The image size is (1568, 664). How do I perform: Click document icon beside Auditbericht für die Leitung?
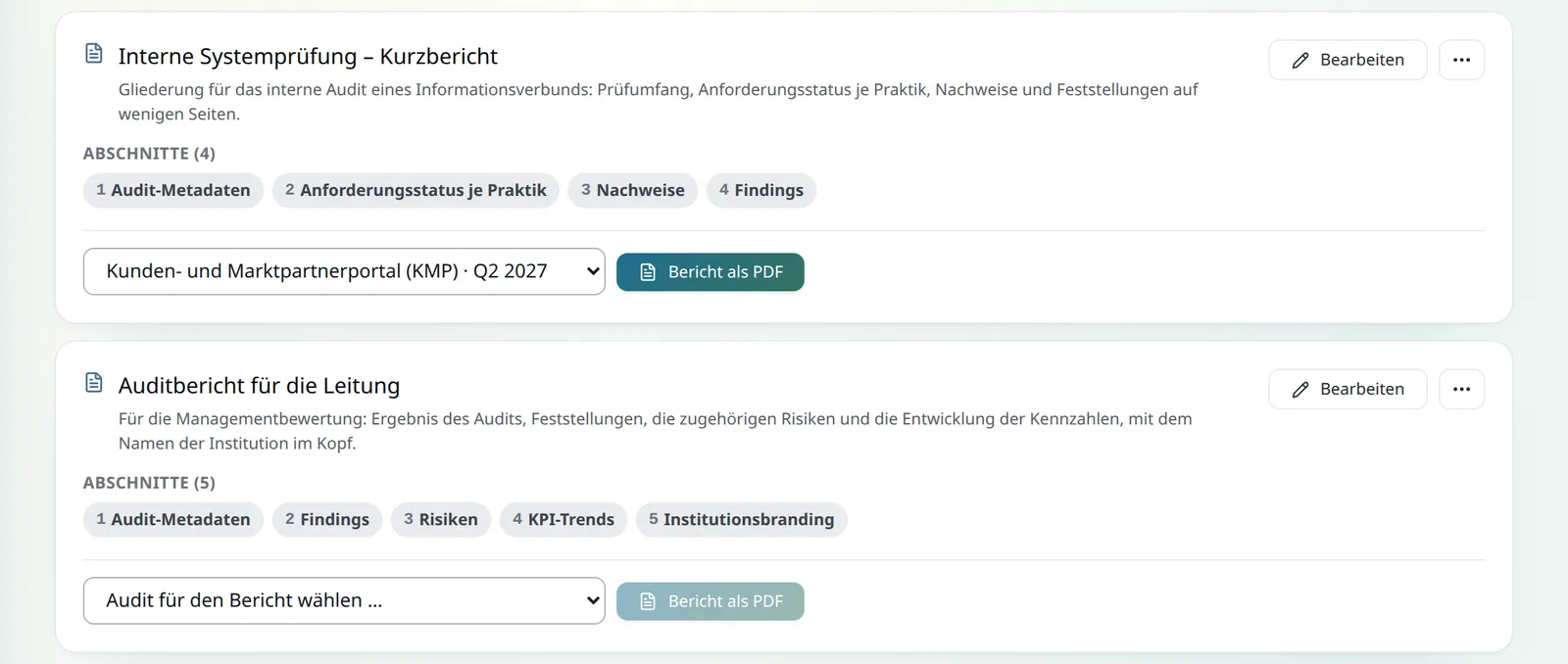(94, 382)
